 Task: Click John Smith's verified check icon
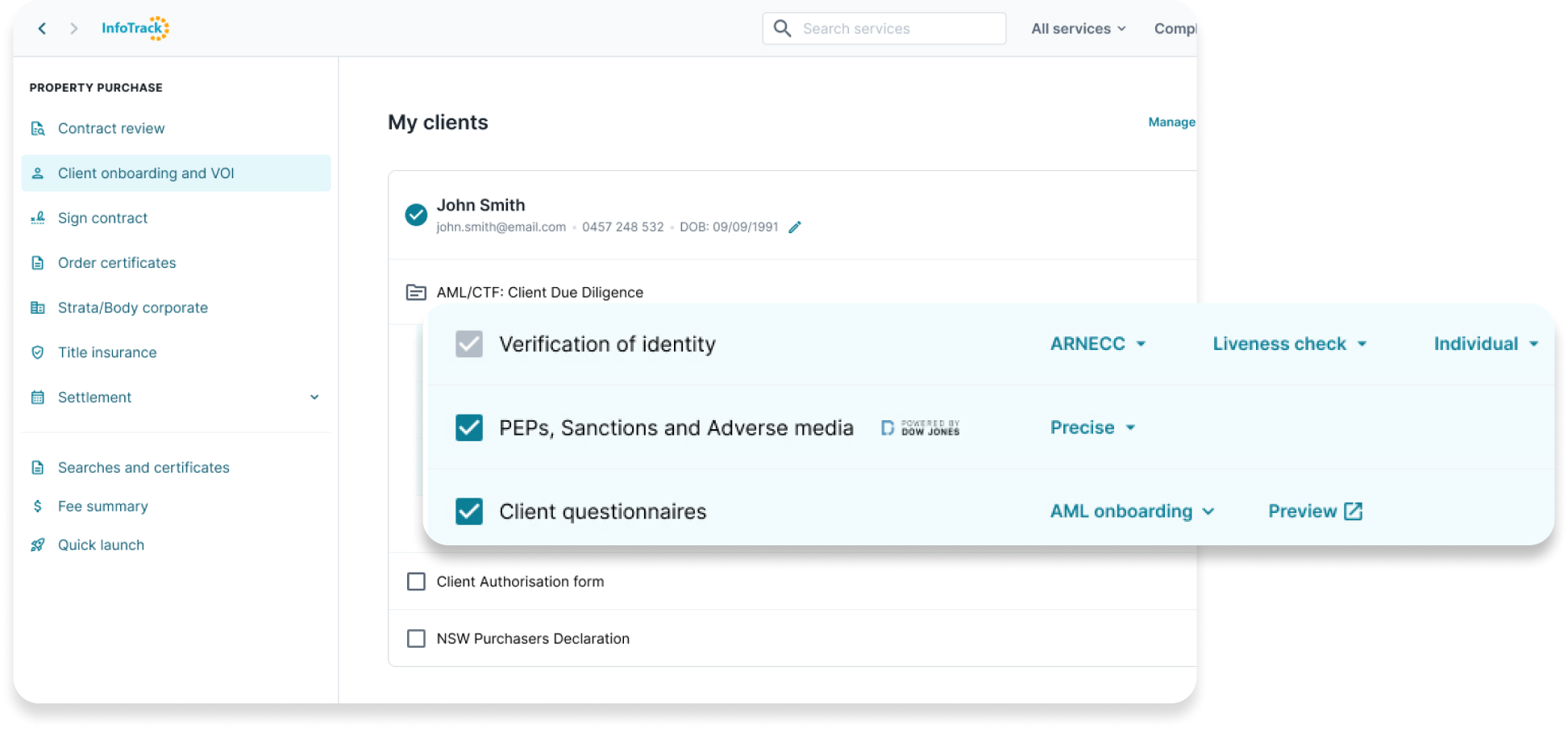click(416, 215)
